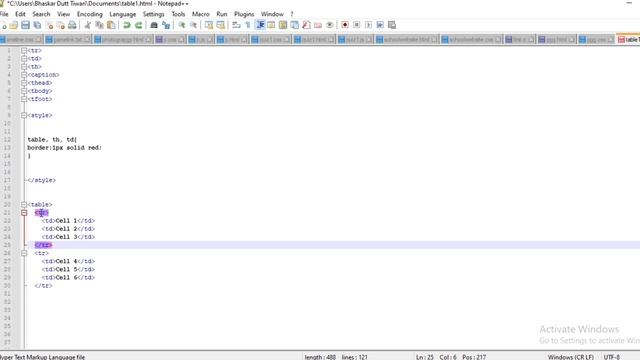Play back the recorded macro icon
This screenshot has height=360, width=640.
[x=369, y=25]
